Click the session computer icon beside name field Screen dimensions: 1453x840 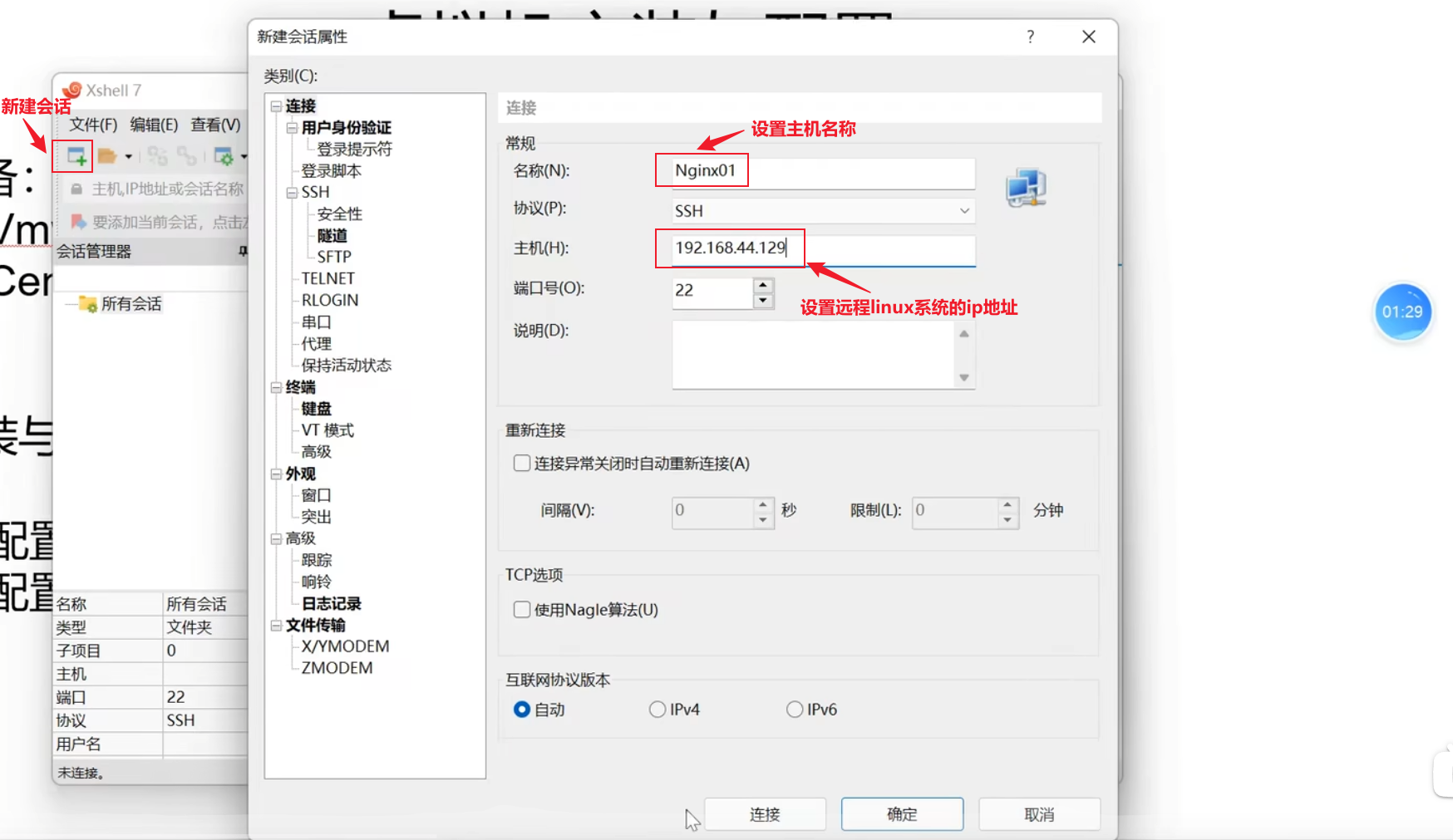pos(1026,188)
